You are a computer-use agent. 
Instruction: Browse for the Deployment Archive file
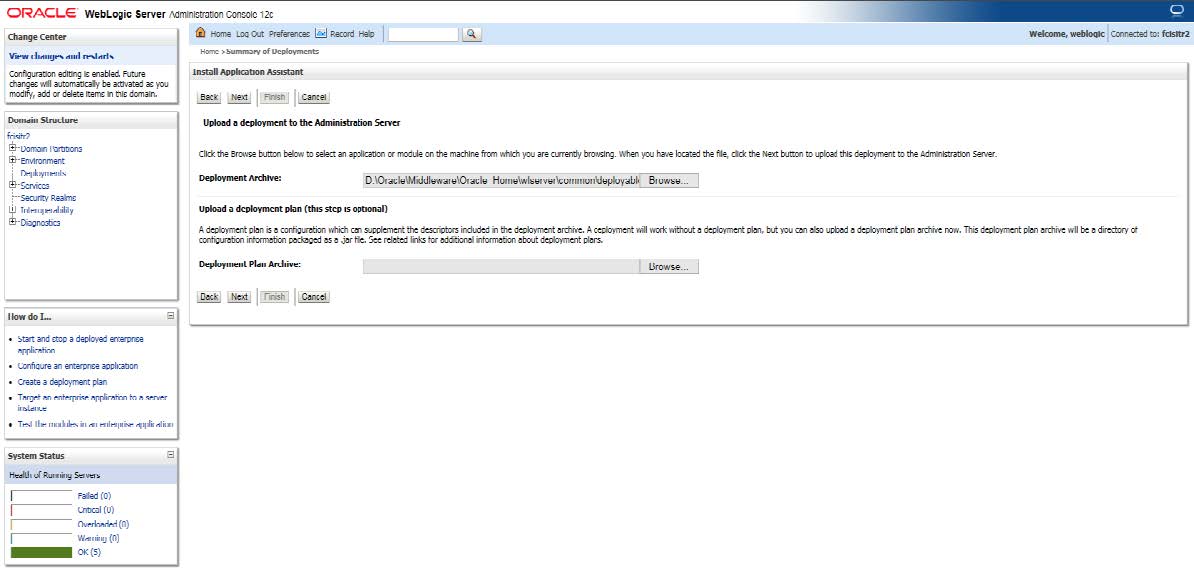tap(669, 181)
